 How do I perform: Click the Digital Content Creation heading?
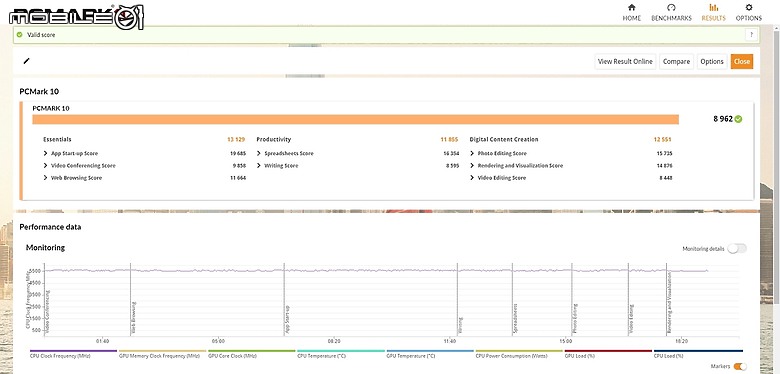tap(504, 140)
